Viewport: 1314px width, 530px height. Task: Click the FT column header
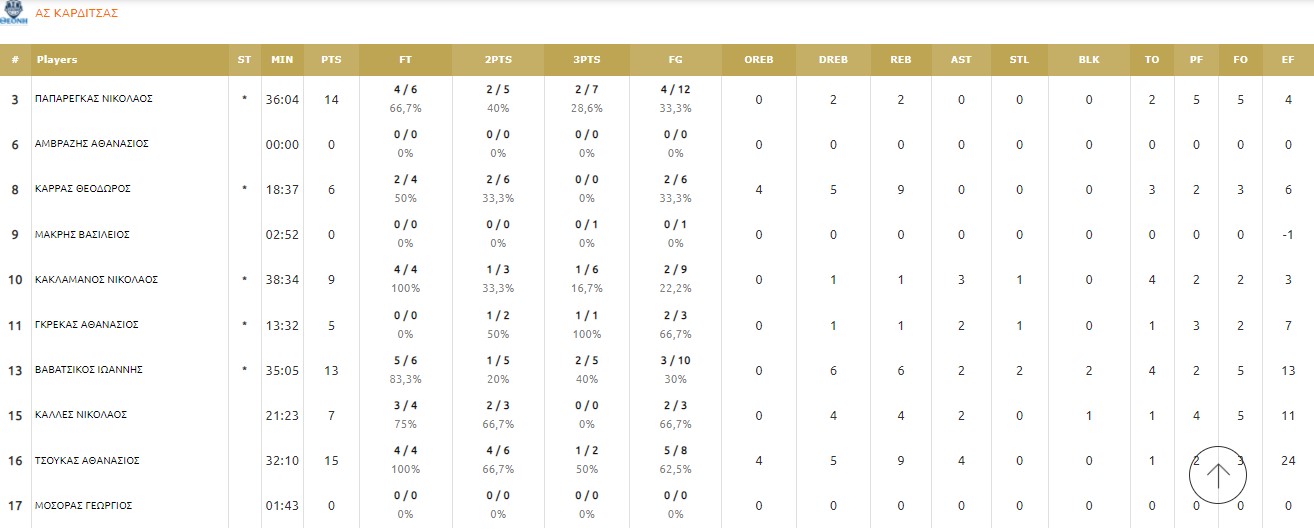point(405,60)
